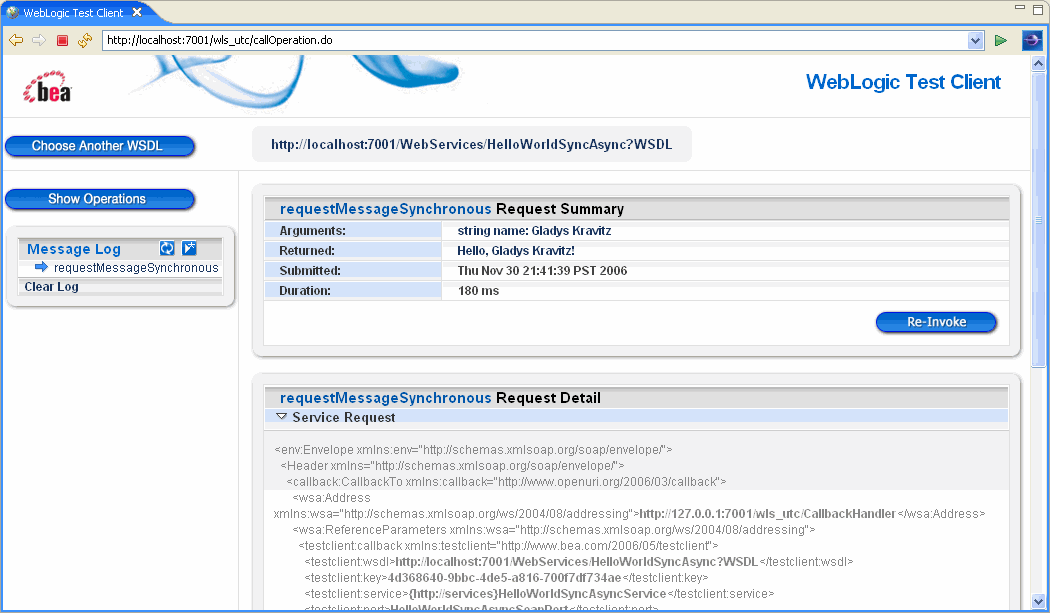This screenshot has height=613, width=1050.
Task: Click the Clear Log link
Action: [x=52, y=287]
